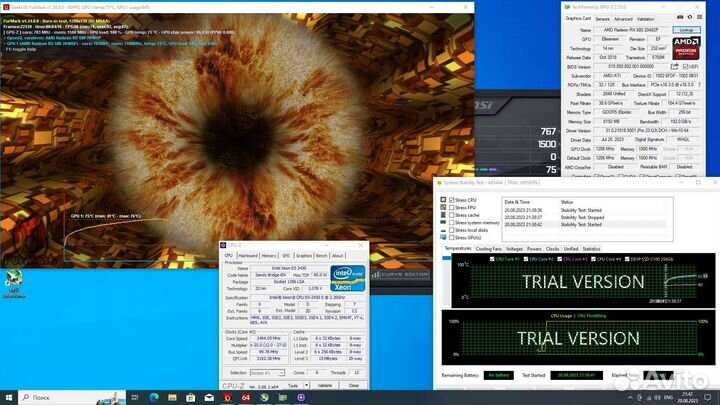The image size is (720, 405).
Task: Click volume icon in system tray
Action: (657, 398)
